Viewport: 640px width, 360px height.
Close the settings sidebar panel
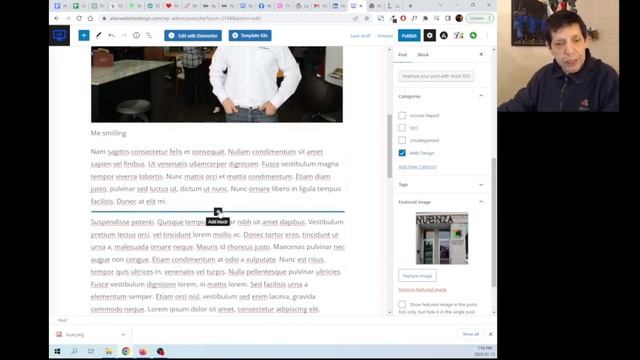click(481, 54)
